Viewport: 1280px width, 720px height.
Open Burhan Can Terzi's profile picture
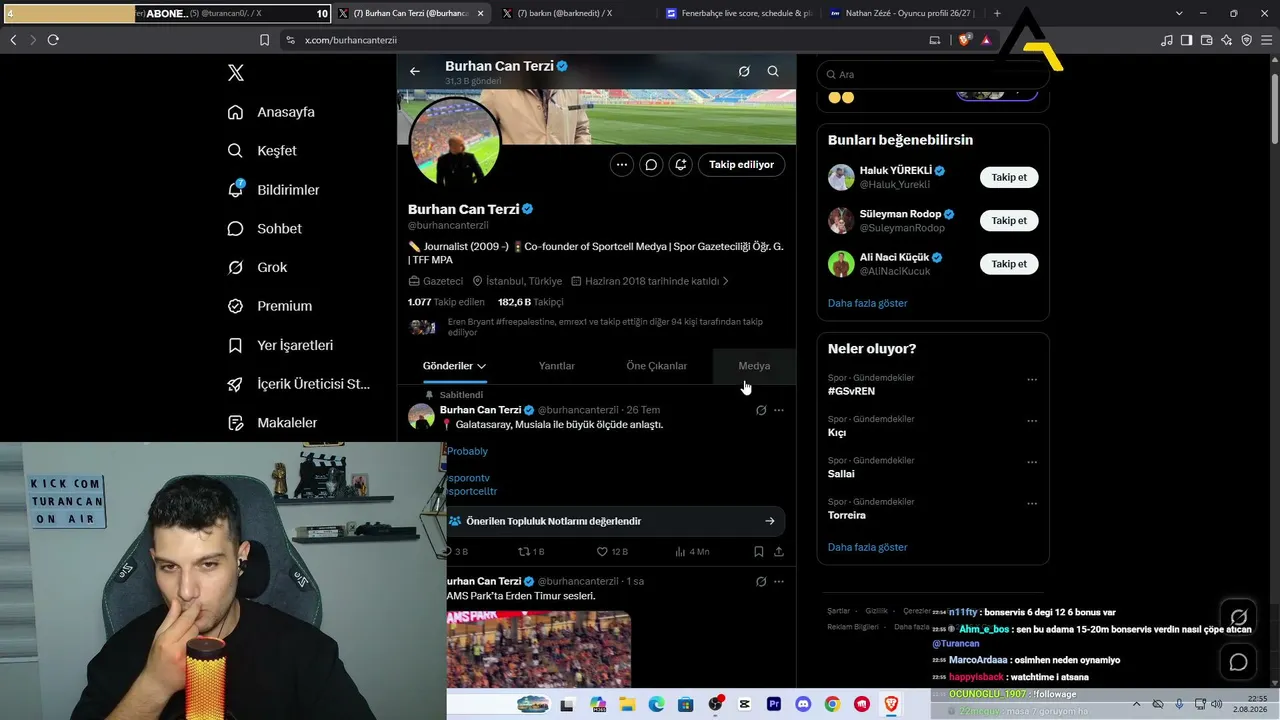pos(455,141)
